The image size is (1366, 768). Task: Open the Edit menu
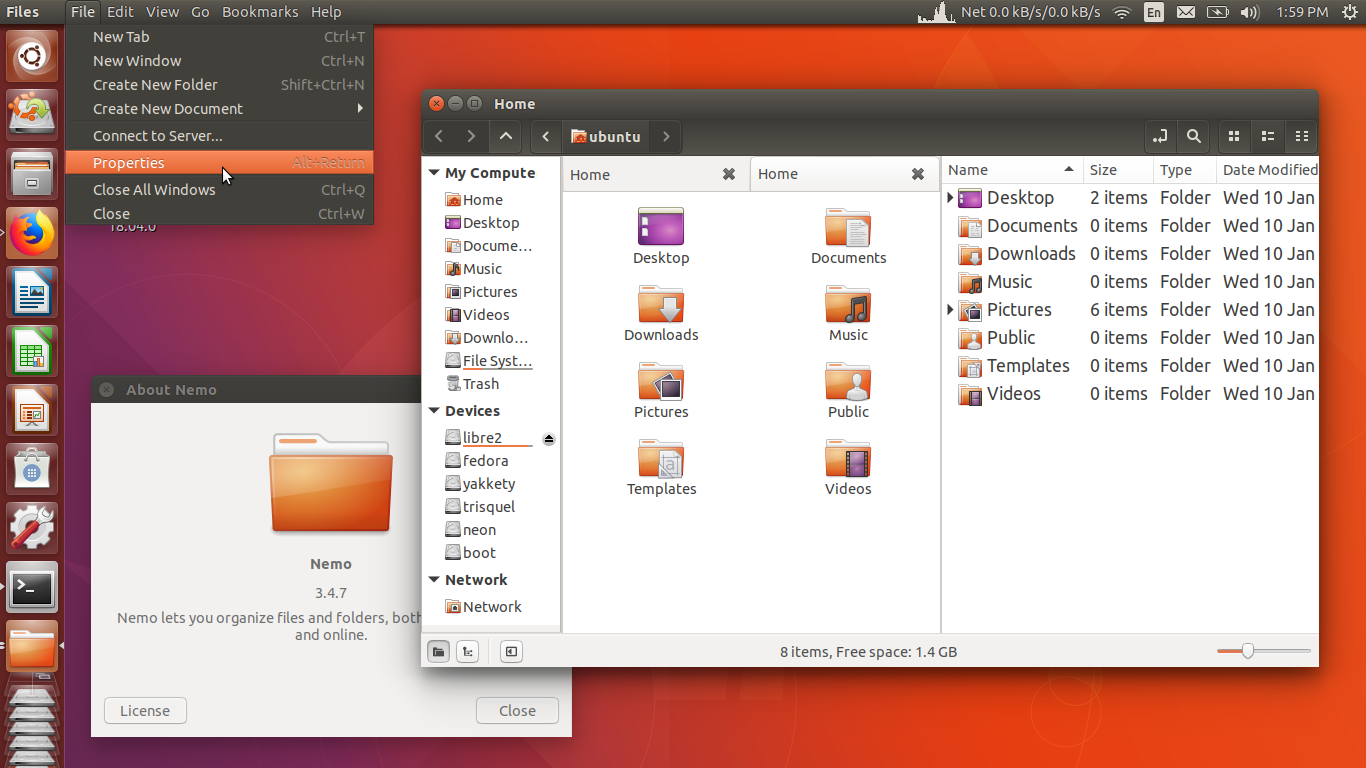(120, 12)
